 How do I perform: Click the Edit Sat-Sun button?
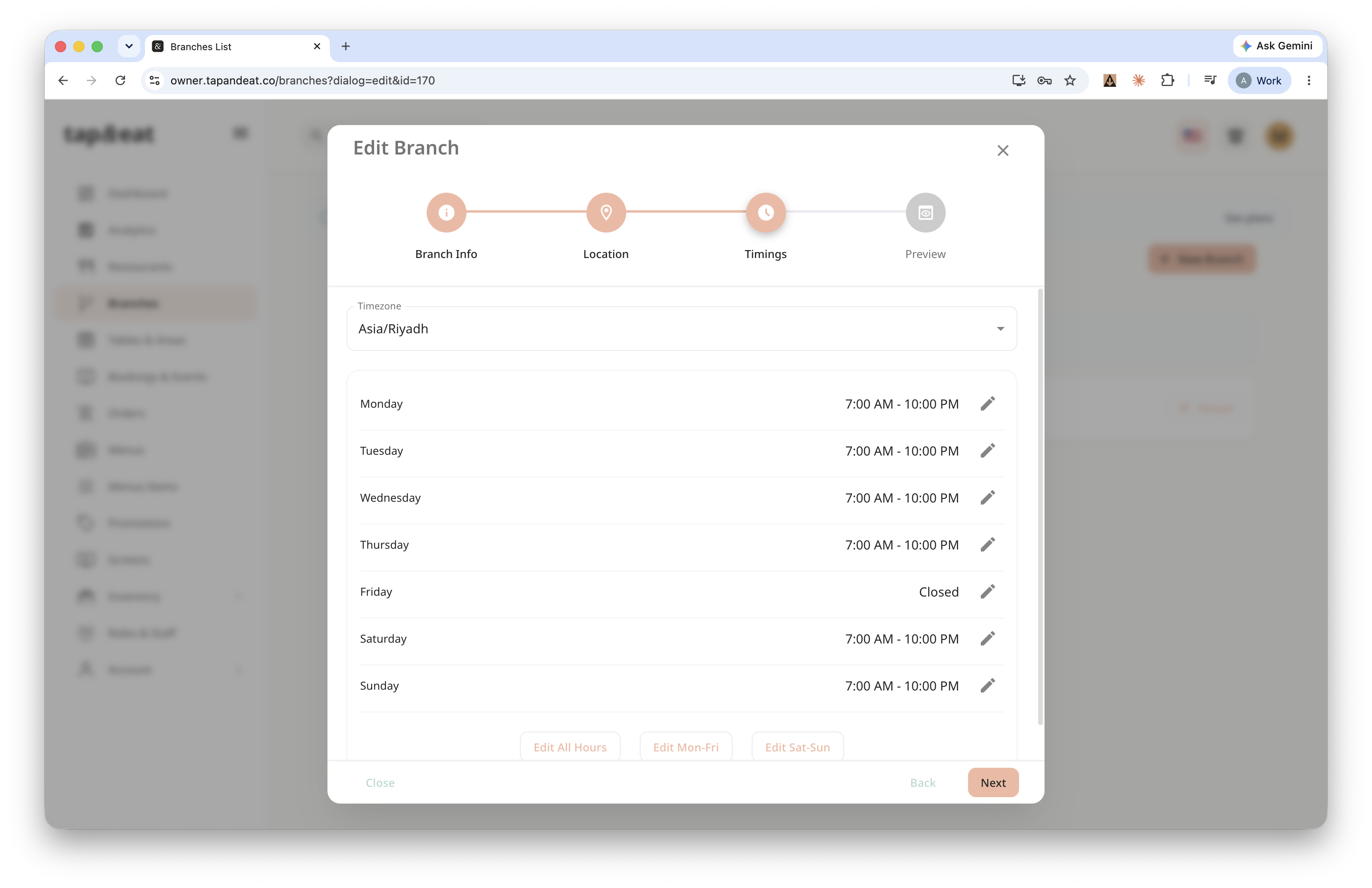point(797,747)
